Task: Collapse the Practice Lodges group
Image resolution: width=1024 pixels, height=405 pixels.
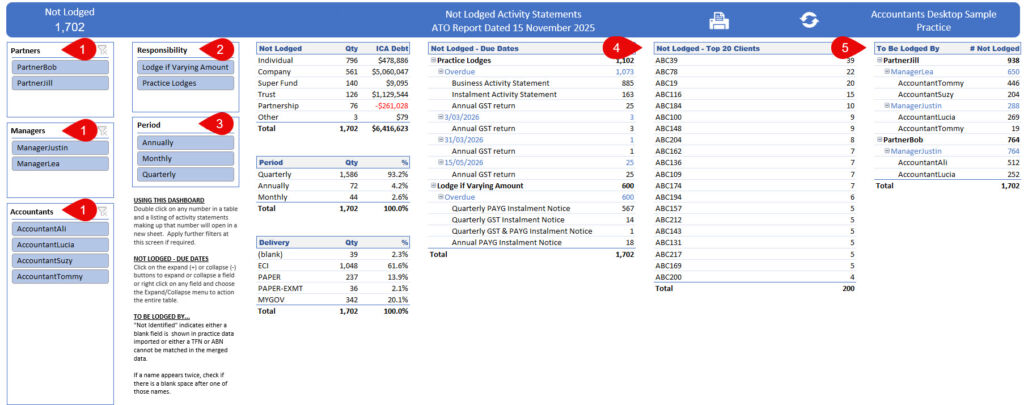Action: (433, 61)
